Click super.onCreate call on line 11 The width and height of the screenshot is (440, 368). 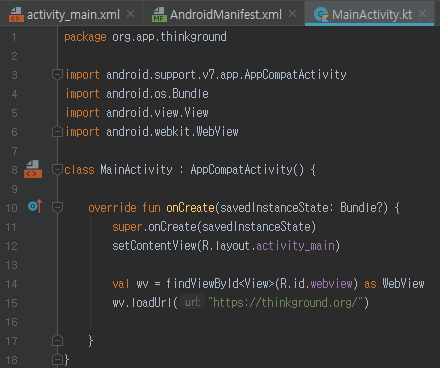pos(214,227)
